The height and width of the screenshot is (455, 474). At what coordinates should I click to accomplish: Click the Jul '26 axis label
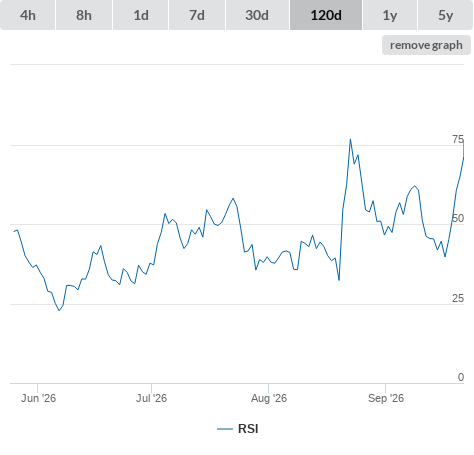coord(151,398)
